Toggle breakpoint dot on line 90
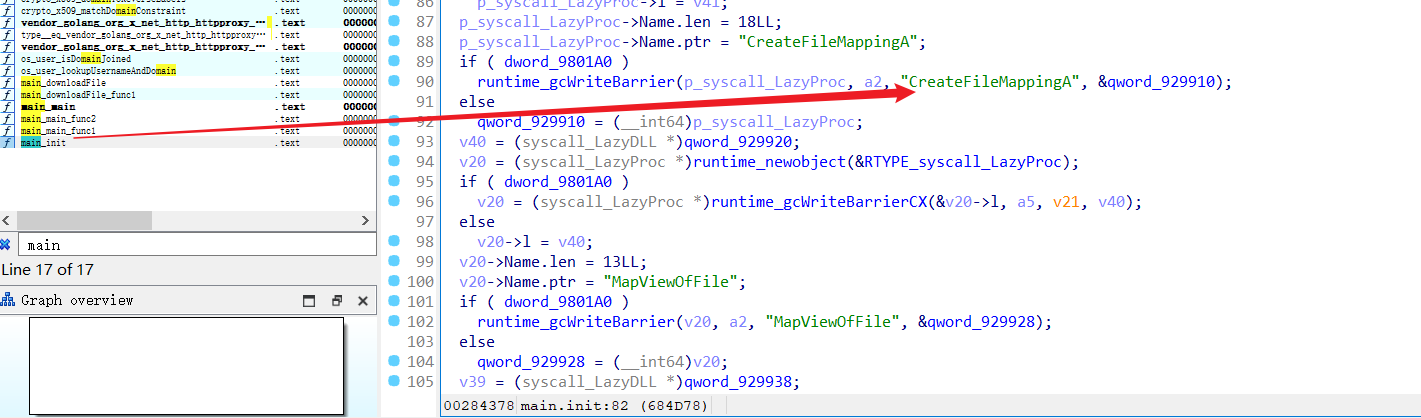The width and height of the screenshot is (1421, 418). pyautogui.click(x=393, y=81)
